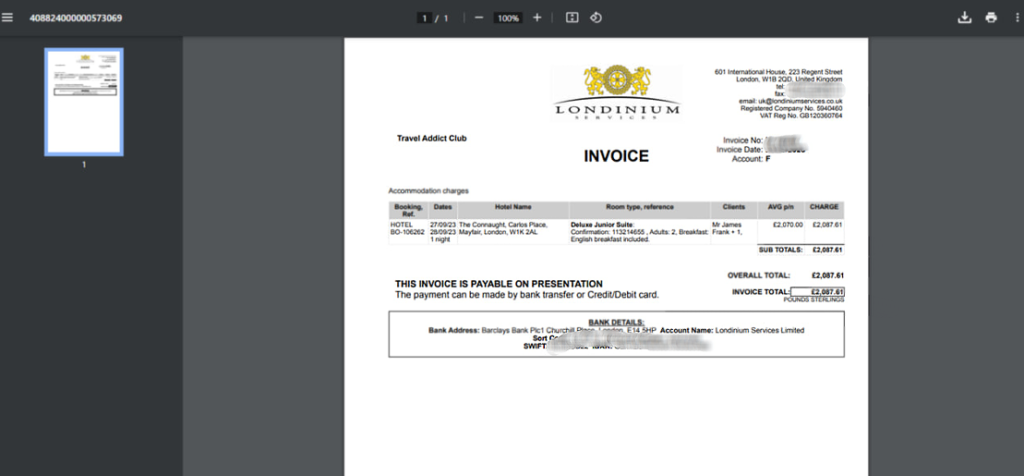Click the fit to page icon
Image resolution: width=1024 pixels, height=476 pixels.
(x=572, y=18)
